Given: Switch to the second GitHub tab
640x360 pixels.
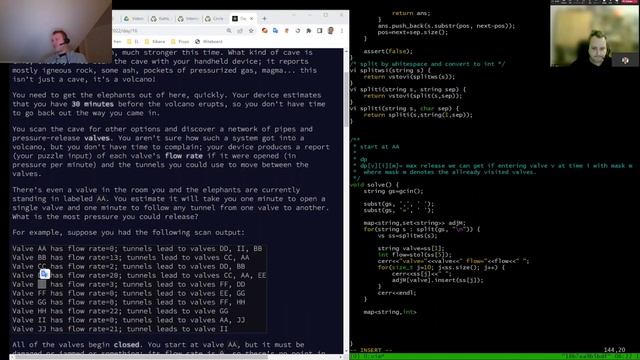Looking at the screenshot, I should tap(160, 19).
